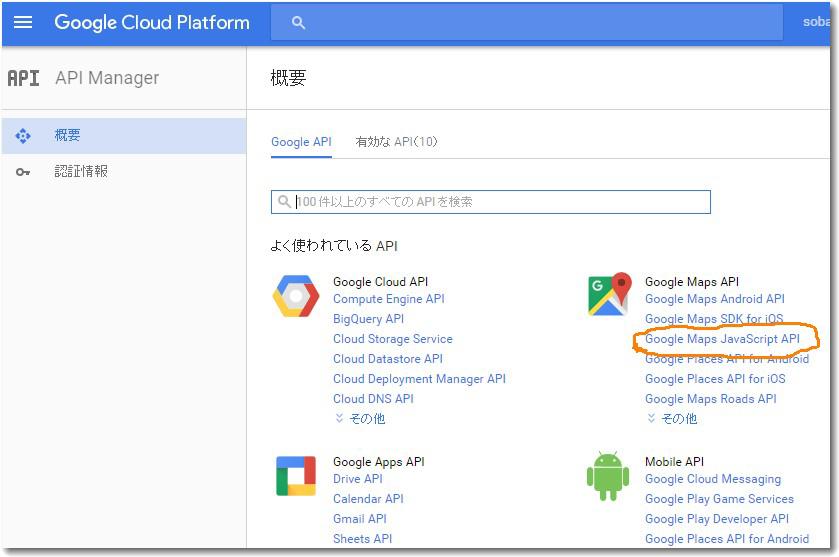This screenshot has height=557, width=839.
Task: Open Google Places API for iOS link
Action: coord(715,379)
